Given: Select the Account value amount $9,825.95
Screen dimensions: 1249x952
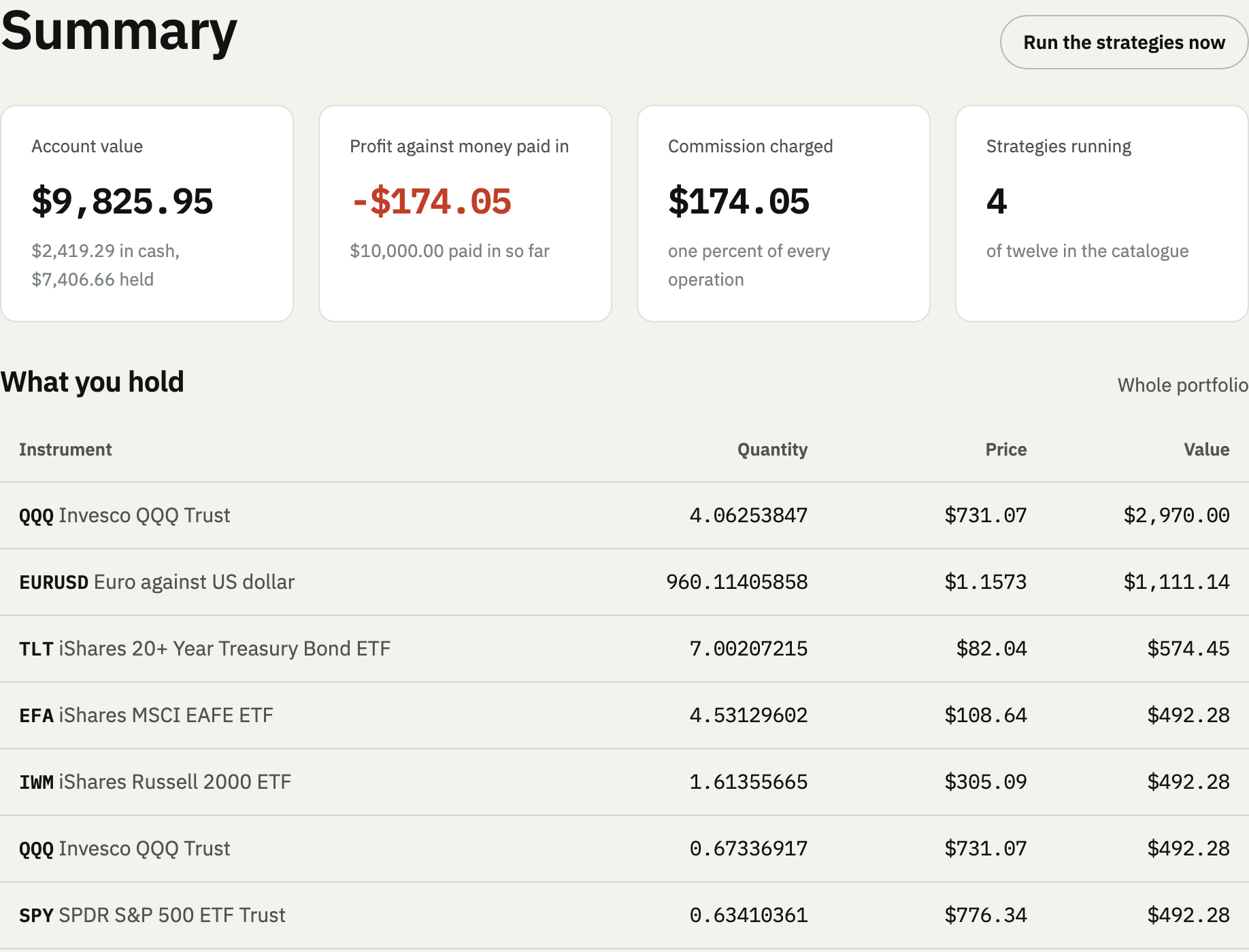Looking at the screenshot, I should click(122, 201).
